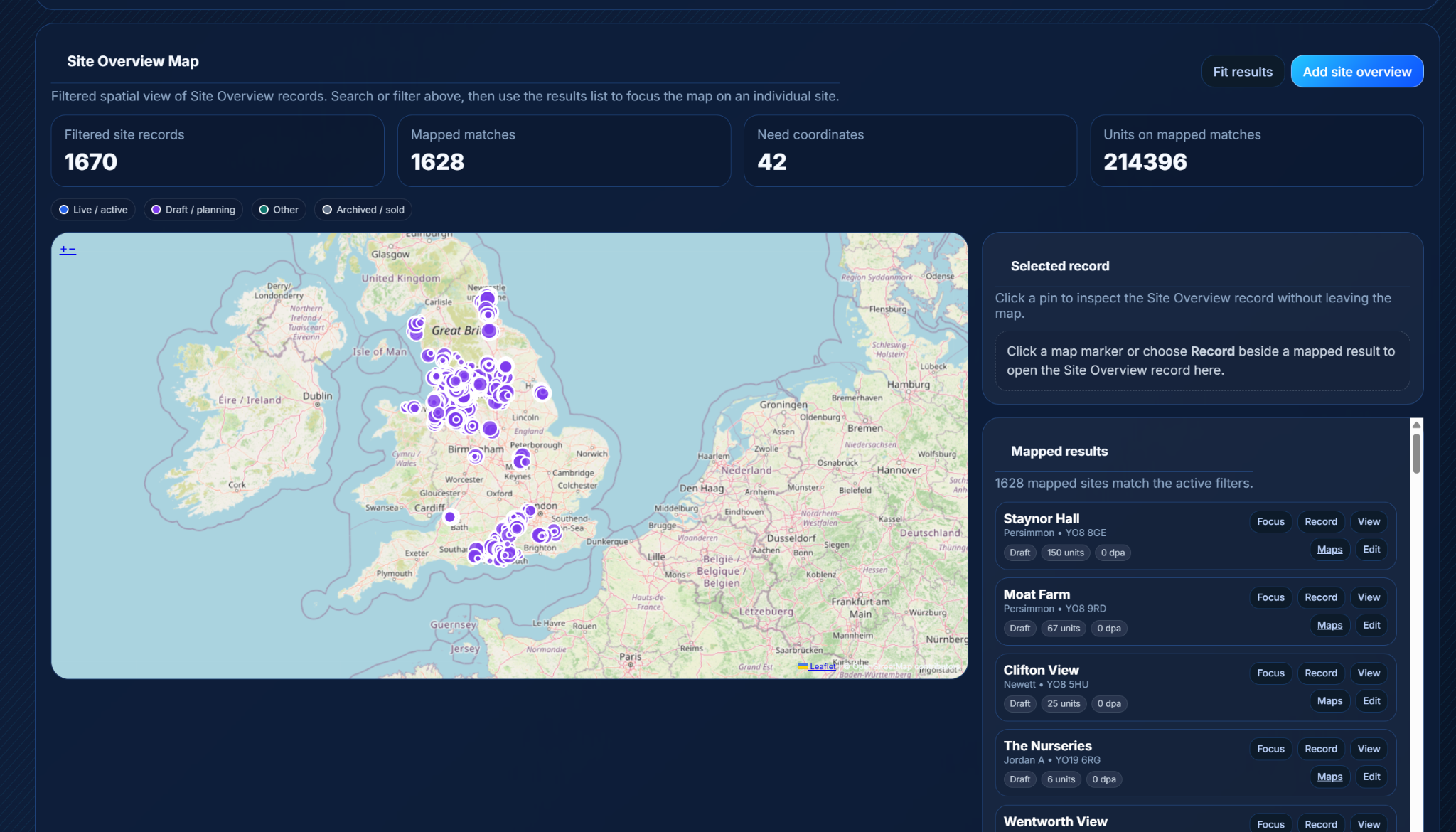Click Units on mapped matches 214396 card
Image resolution: width=1456 pixels, height=832 pixels.
(1257, 151)
